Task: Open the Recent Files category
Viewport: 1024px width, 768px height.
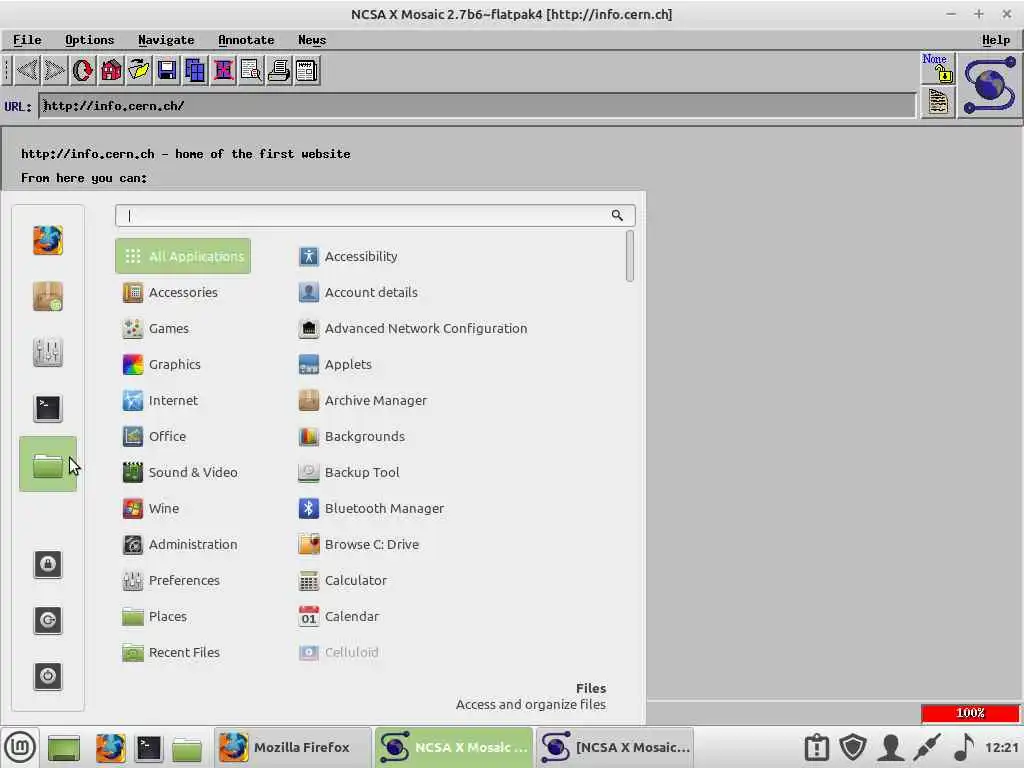Action: point(183,652)
